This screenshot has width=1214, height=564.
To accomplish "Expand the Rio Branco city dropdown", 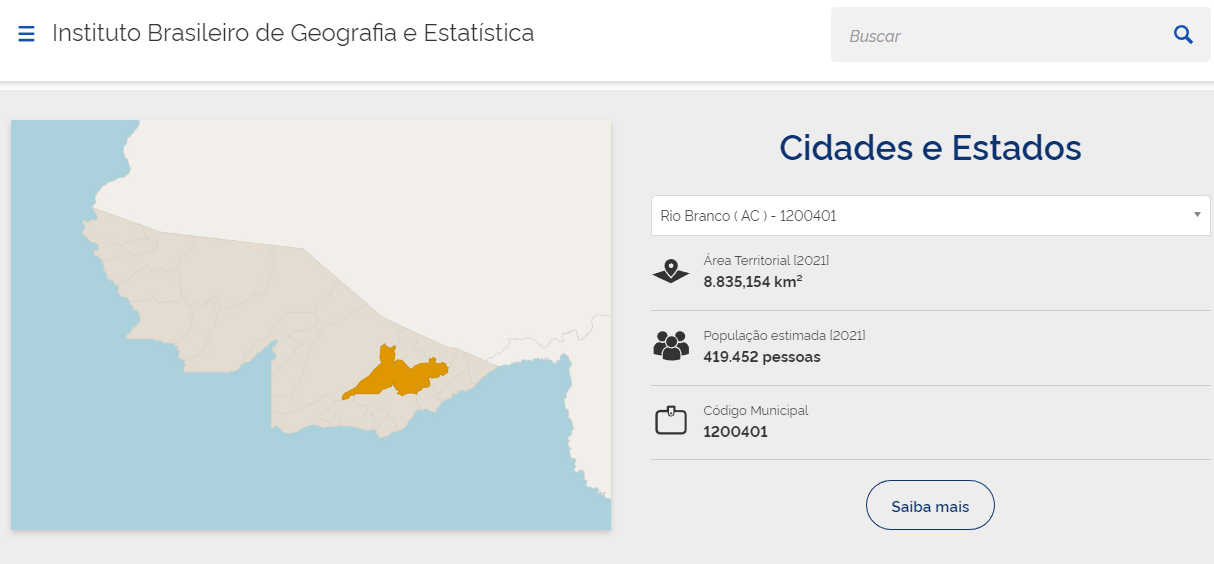I will click(x=920, y=216).
